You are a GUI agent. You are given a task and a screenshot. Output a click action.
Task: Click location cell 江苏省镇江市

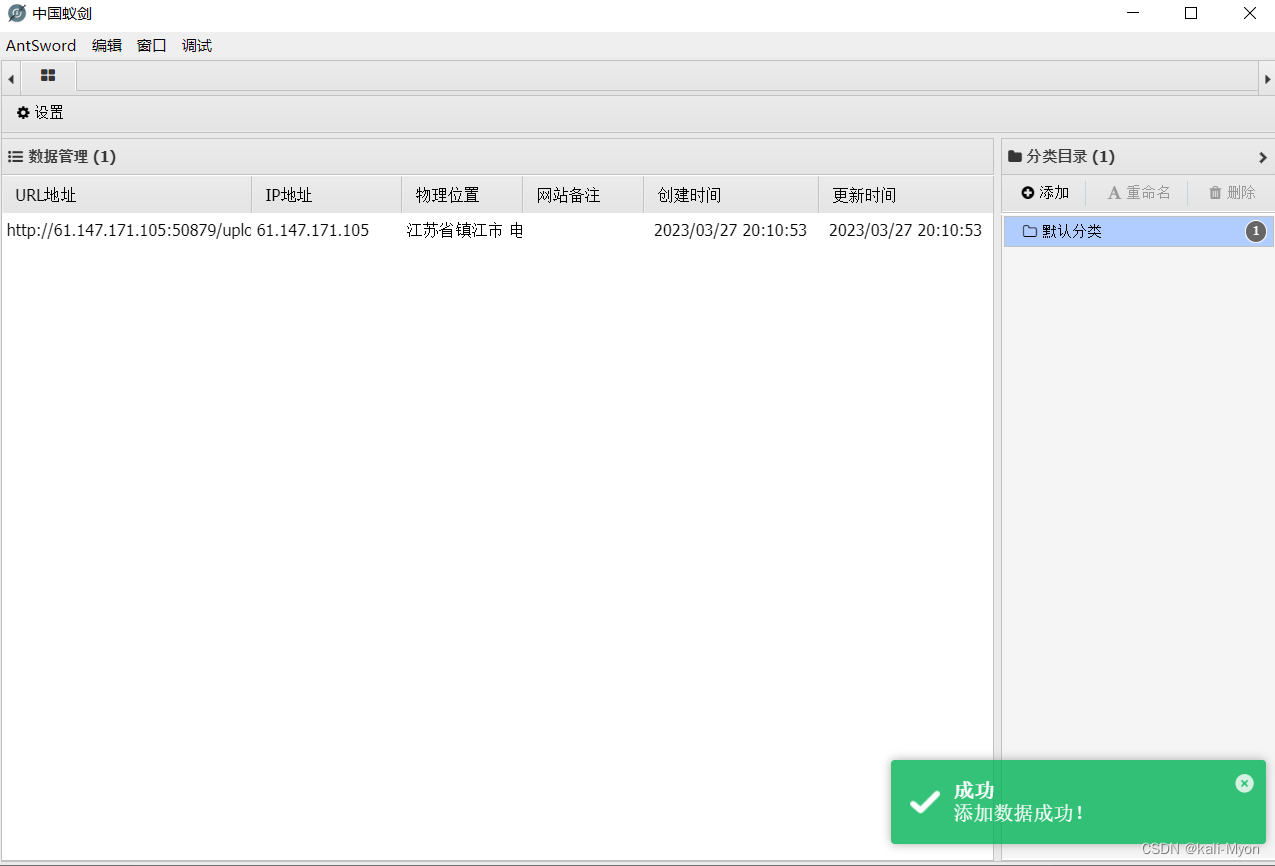(x=464, y=230)
